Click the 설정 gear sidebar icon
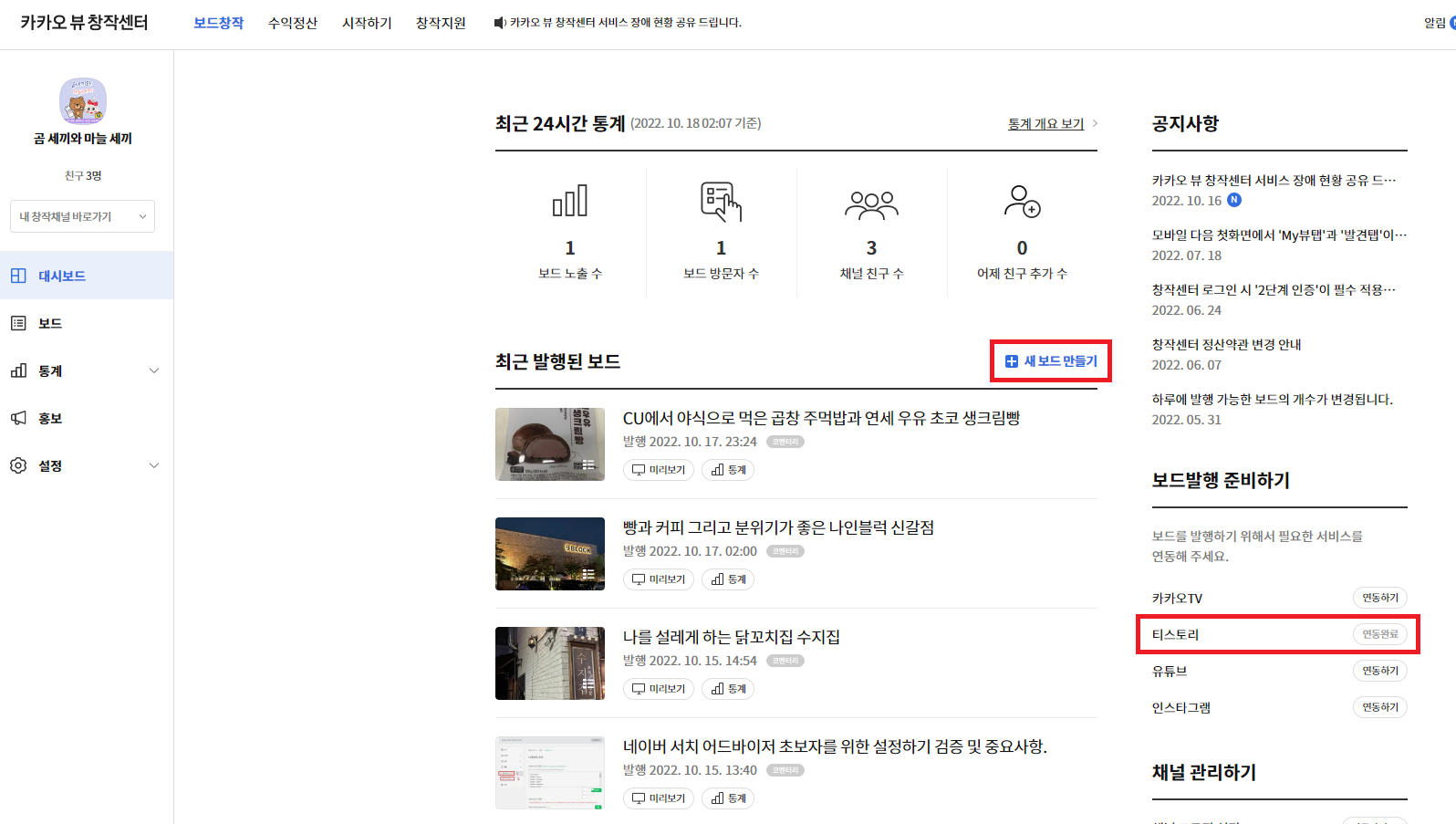1456x824 pixels. coord(18,465)
